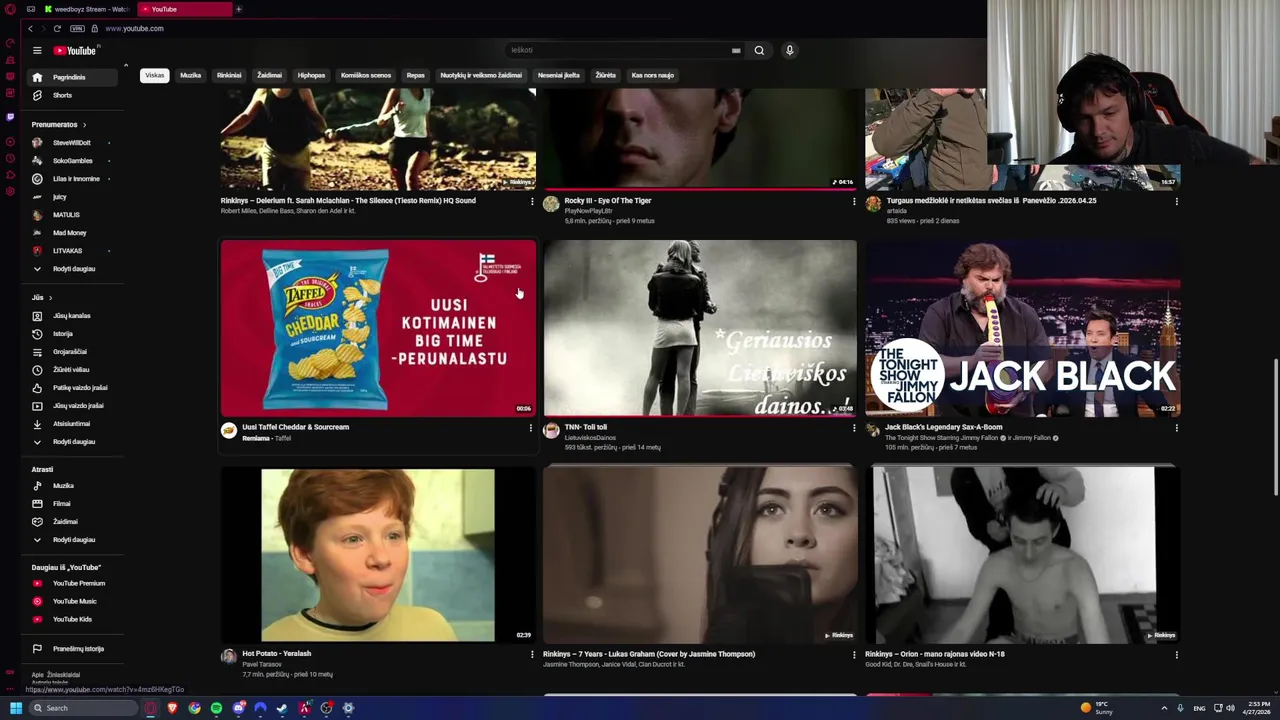Viewport: 1280px width, 720px height.
Task: Open Twitch from Opera sidebar
Action: tap(10, 117)
